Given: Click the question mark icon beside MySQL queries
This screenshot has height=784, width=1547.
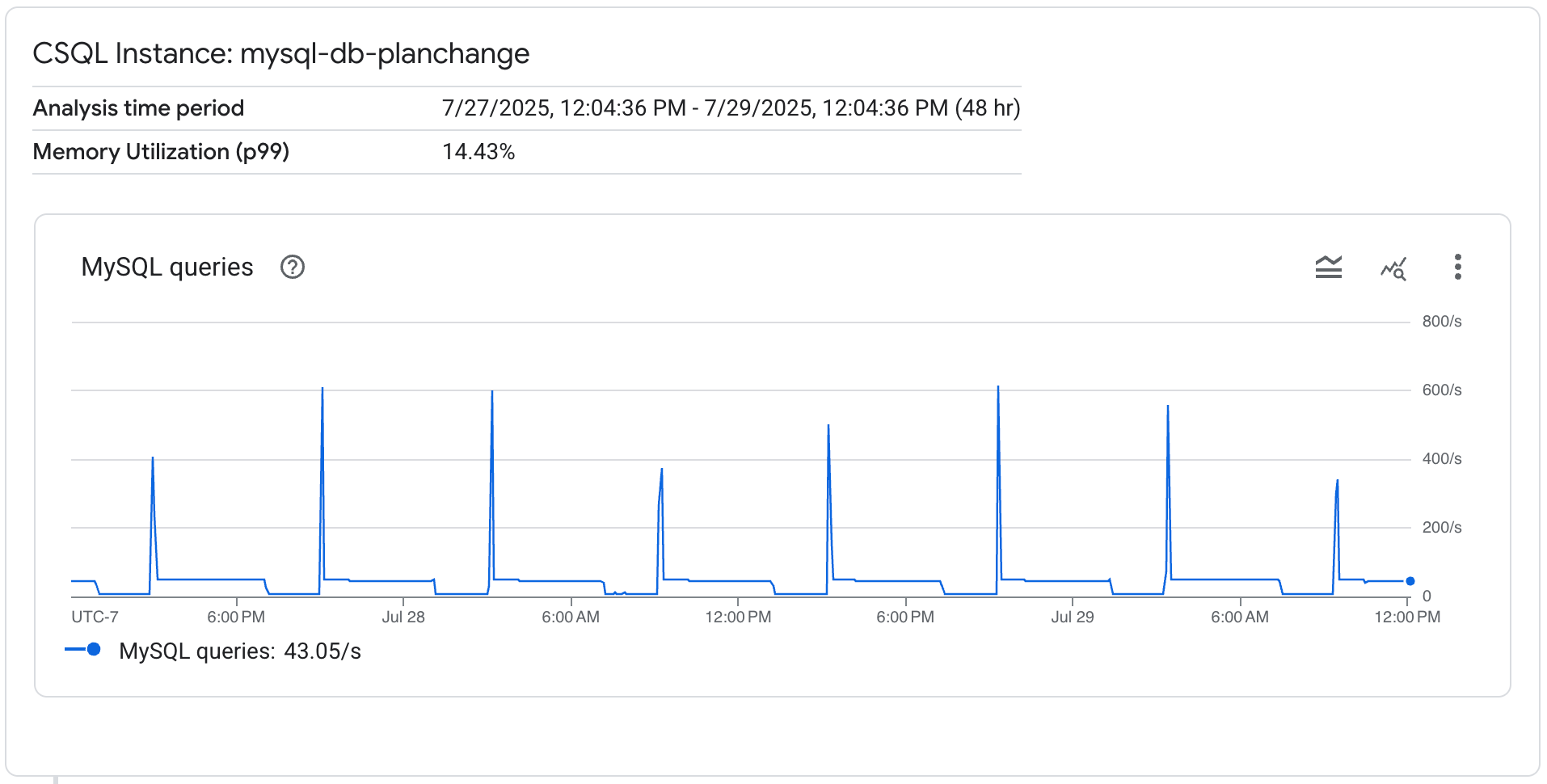Looking at the screenshot, I should tap(293, 267).
